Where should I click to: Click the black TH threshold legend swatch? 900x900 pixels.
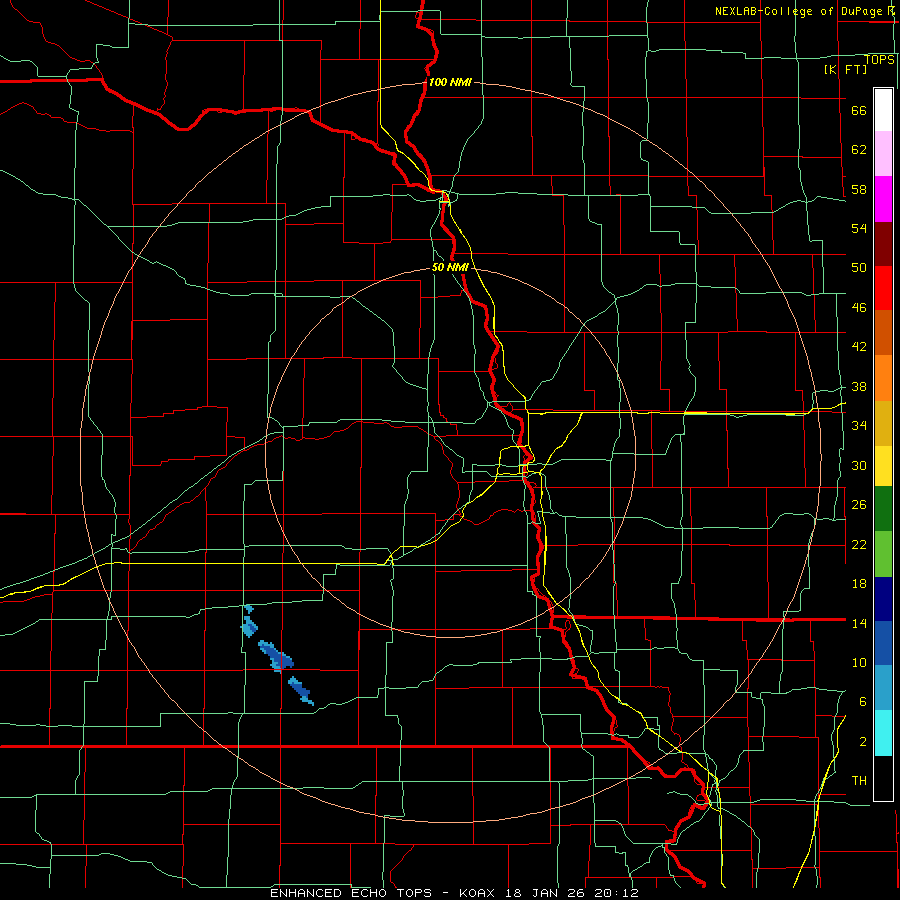click(x=883, y=778)
